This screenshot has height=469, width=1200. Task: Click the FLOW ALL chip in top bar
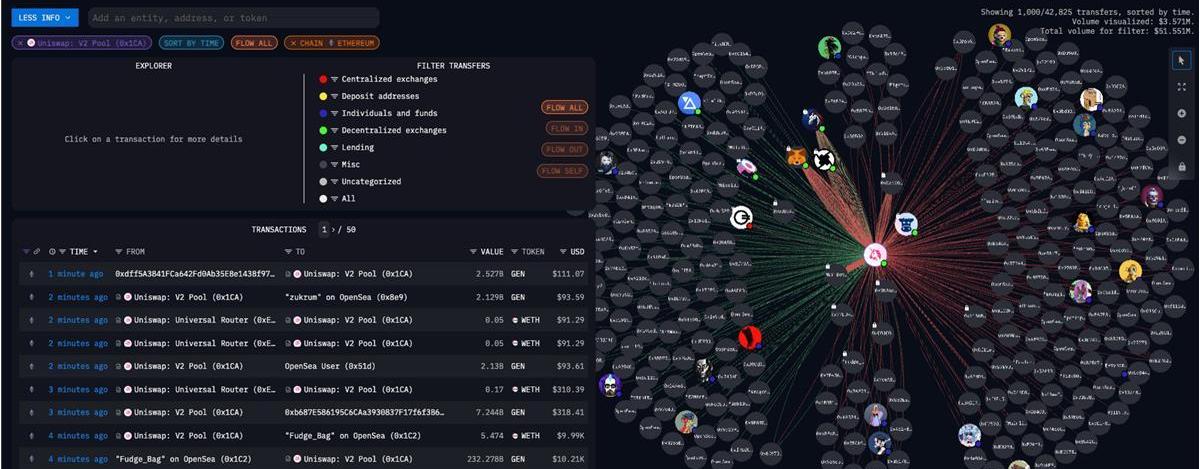tap(253, 43)
